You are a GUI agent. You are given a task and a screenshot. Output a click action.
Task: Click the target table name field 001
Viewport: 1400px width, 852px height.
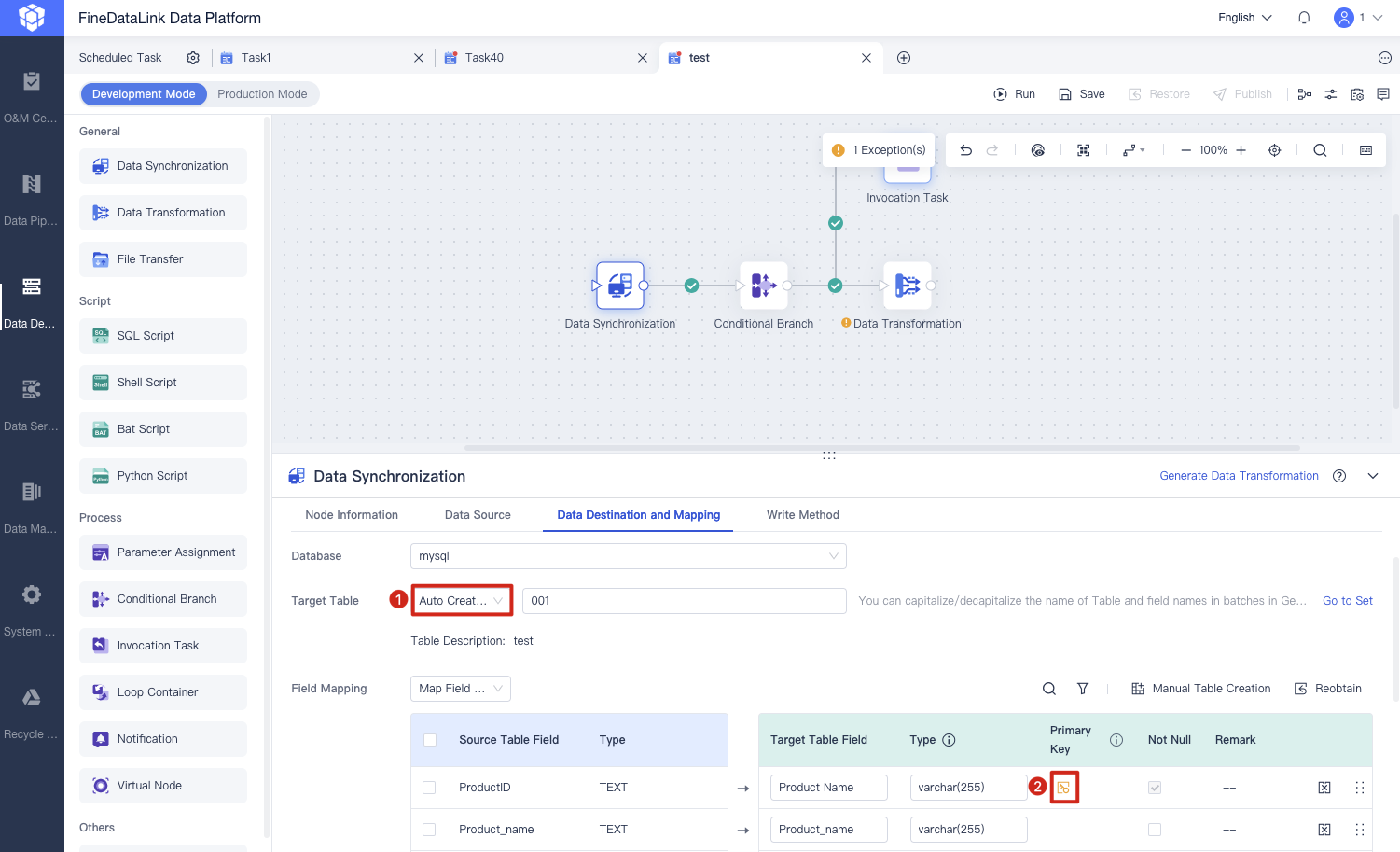pos(685,601)
